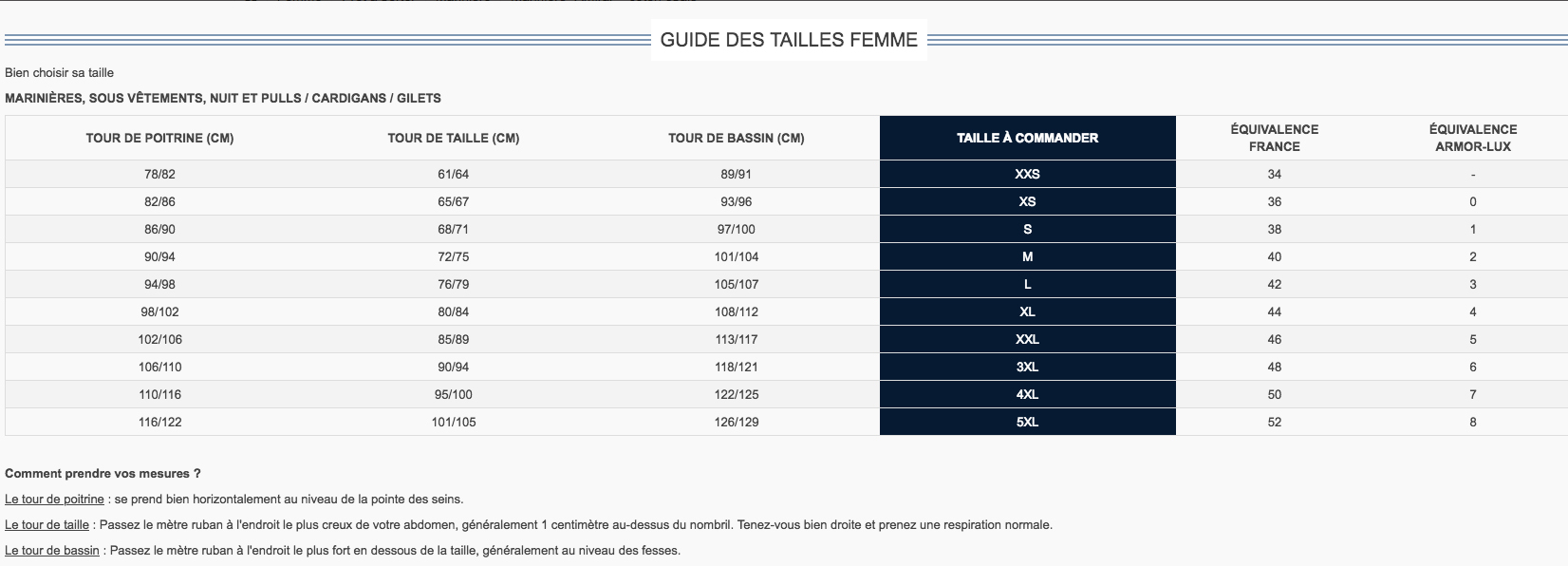Click hip measurement "122/125"

(737, 394)
